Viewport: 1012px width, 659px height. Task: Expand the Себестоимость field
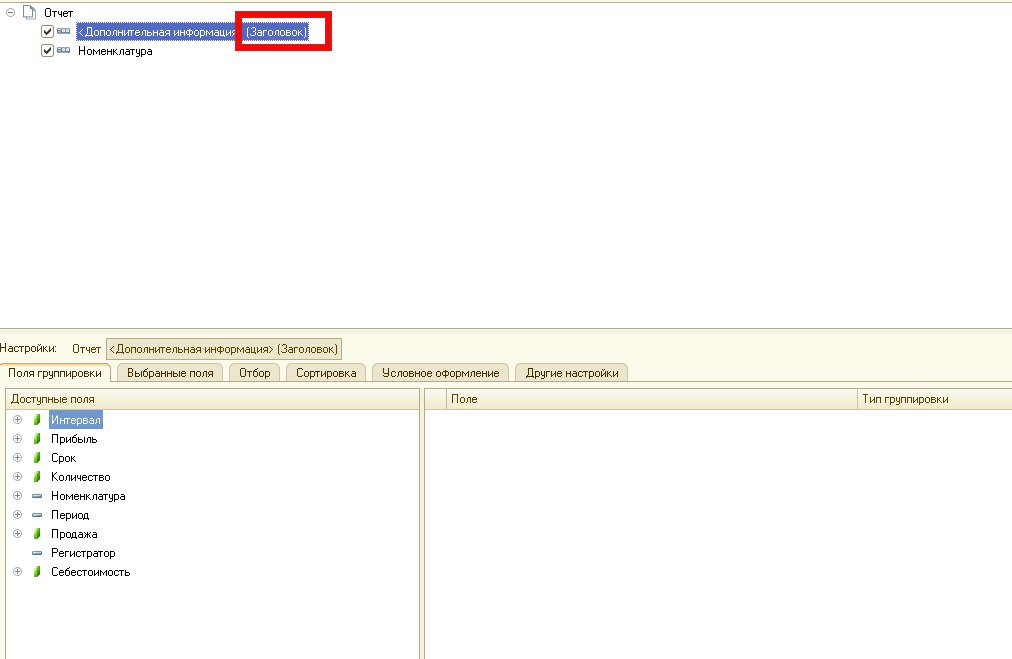(x=17, y=572)
